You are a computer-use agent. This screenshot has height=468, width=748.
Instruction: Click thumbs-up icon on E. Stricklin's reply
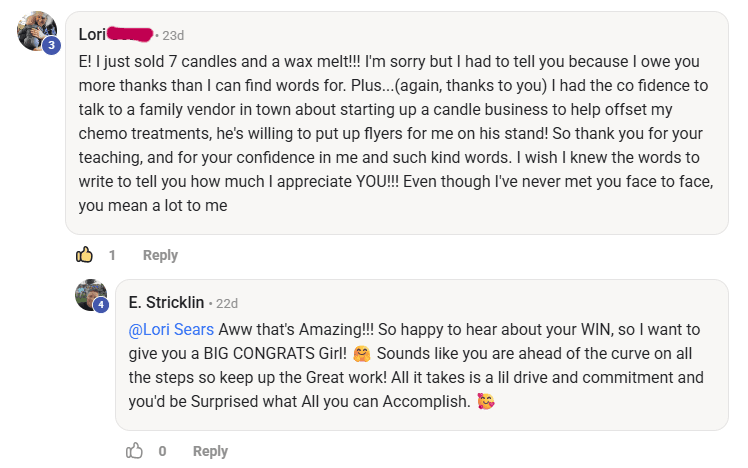[135, 451]
